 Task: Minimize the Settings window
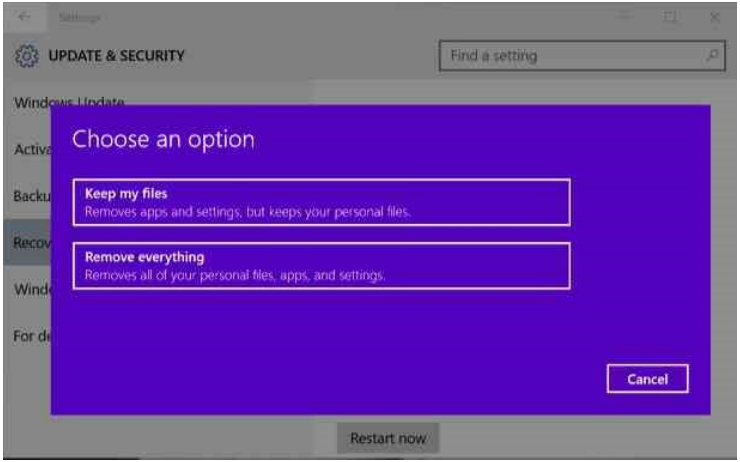pos(622,17)
